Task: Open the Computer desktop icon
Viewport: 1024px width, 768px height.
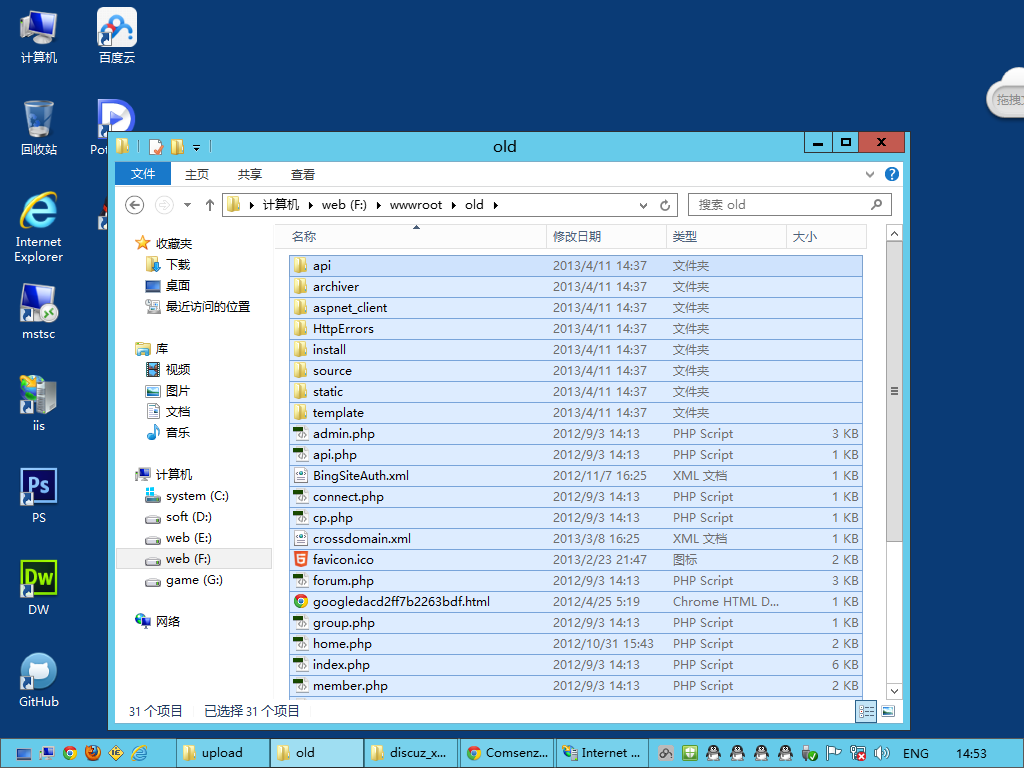Action: point(39,37)
